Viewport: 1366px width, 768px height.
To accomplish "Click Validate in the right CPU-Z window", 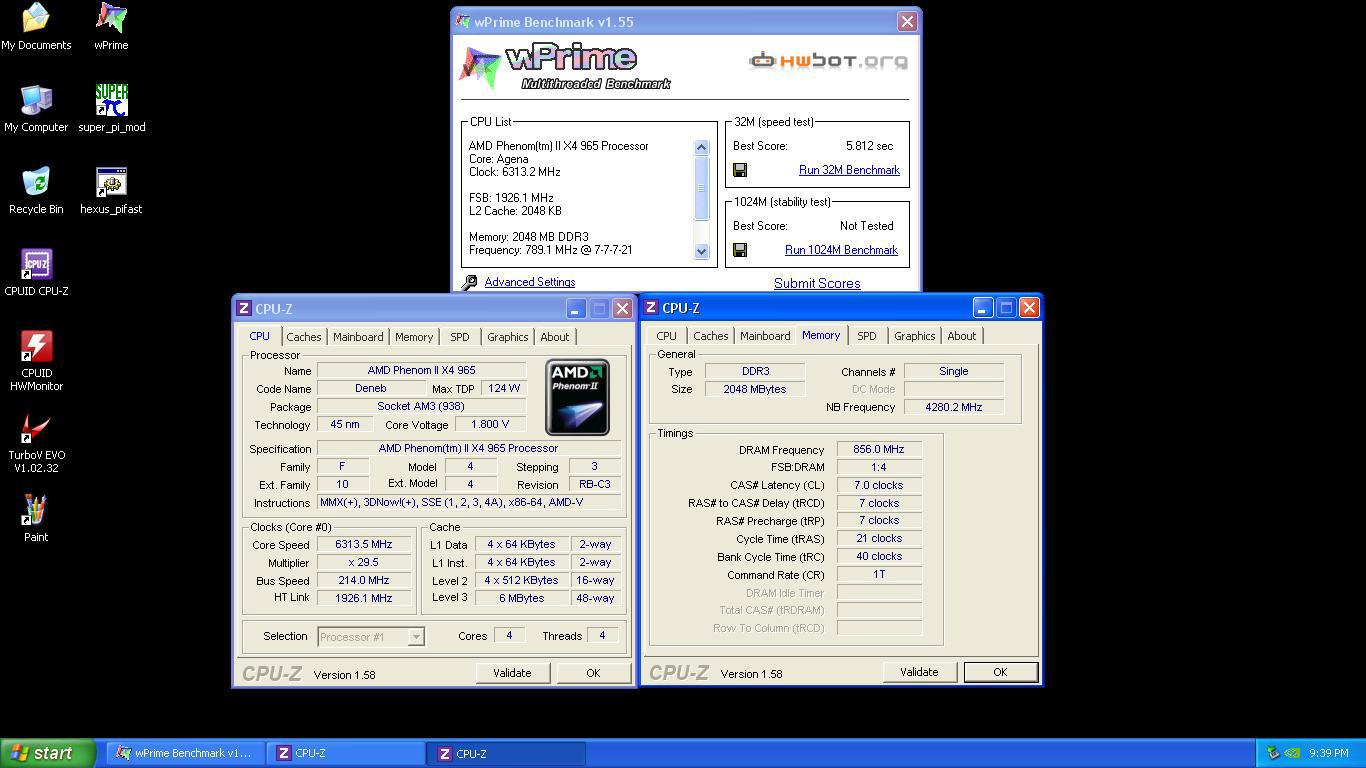I will coord(919,672).
